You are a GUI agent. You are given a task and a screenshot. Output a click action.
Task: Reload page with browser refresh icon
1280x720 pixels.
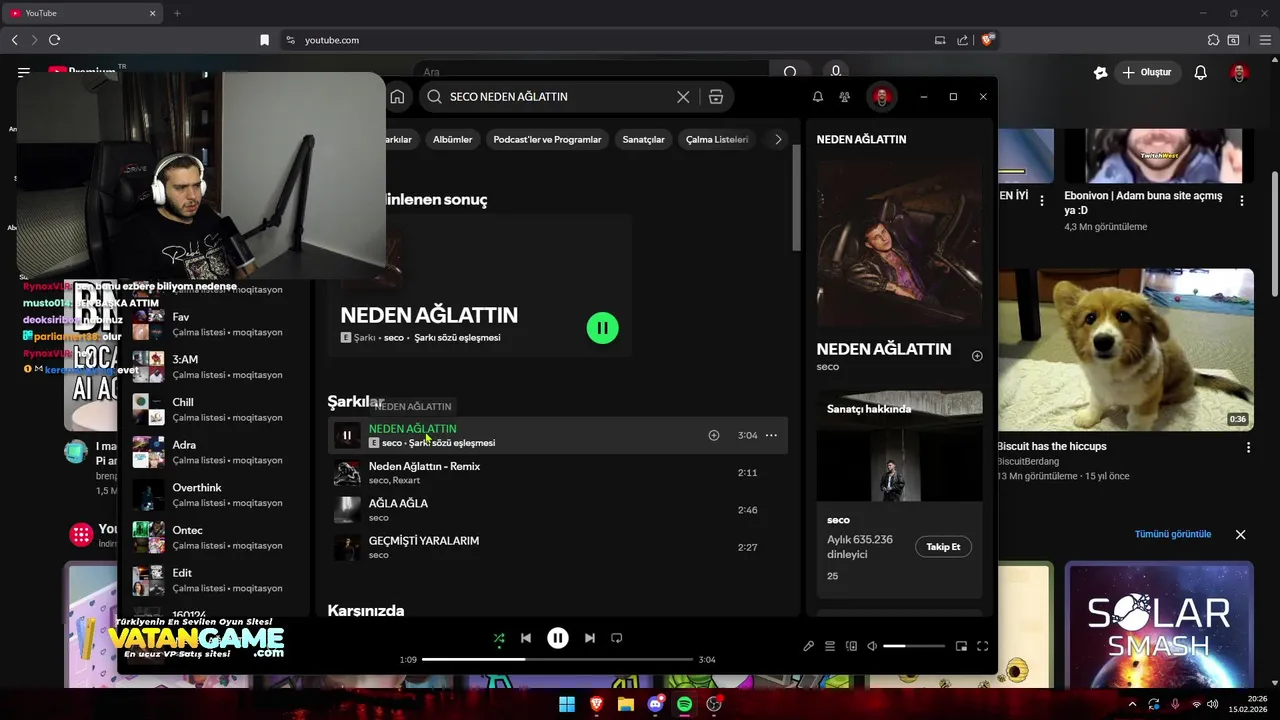(x=55, y=40)
